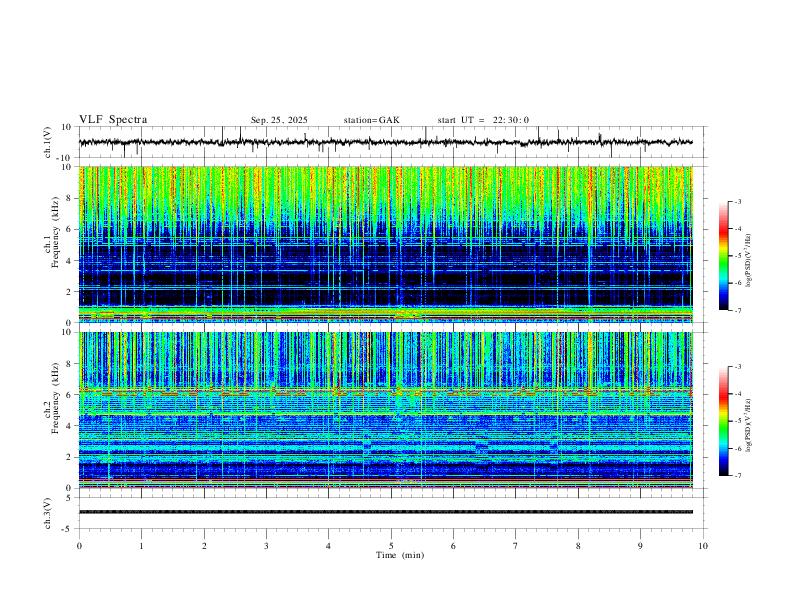
Task: Click the time axis tick label '8'
Action: [578, 546]
